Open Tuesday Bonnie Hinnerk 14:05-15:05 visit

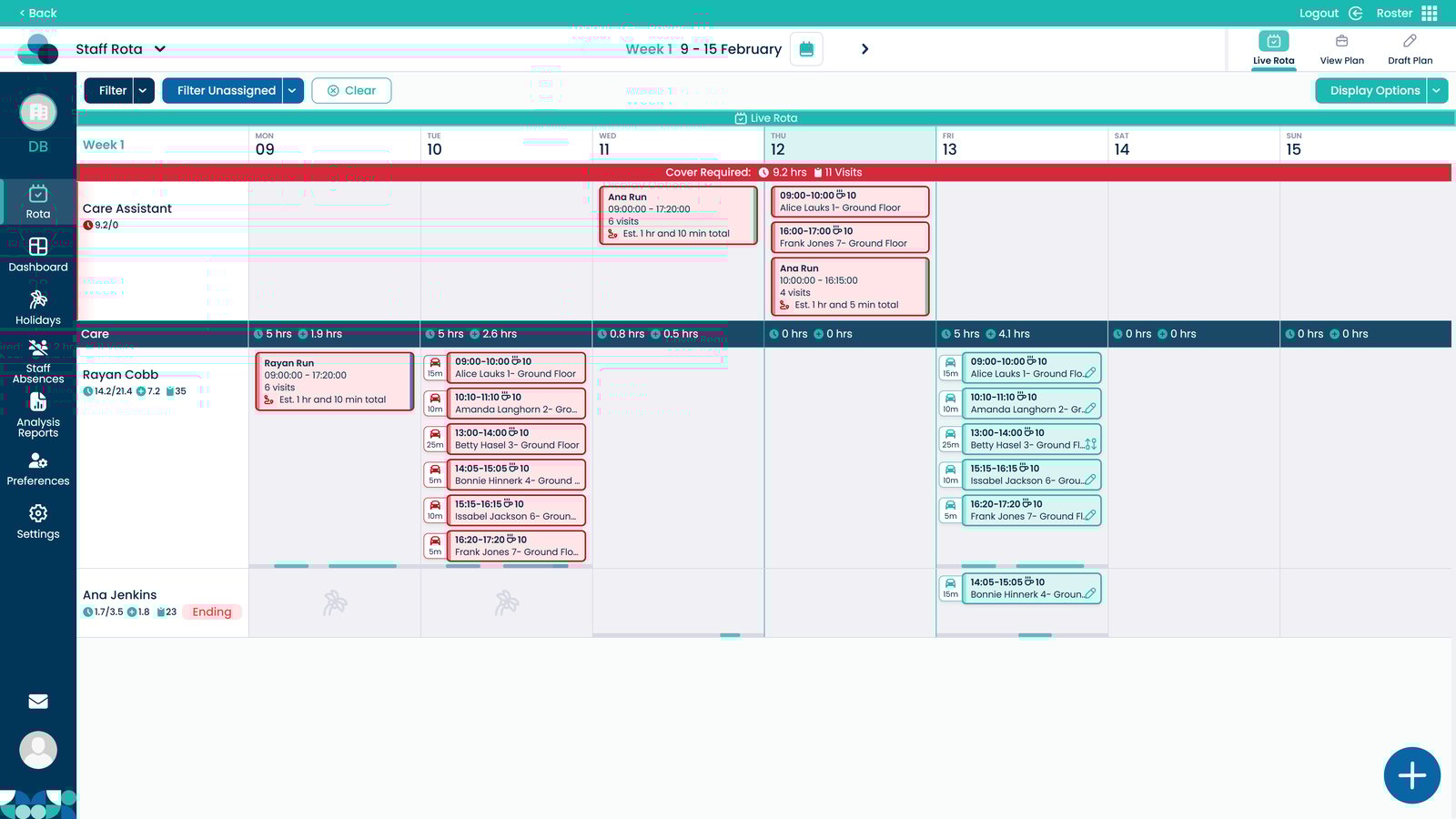point(516,474)
